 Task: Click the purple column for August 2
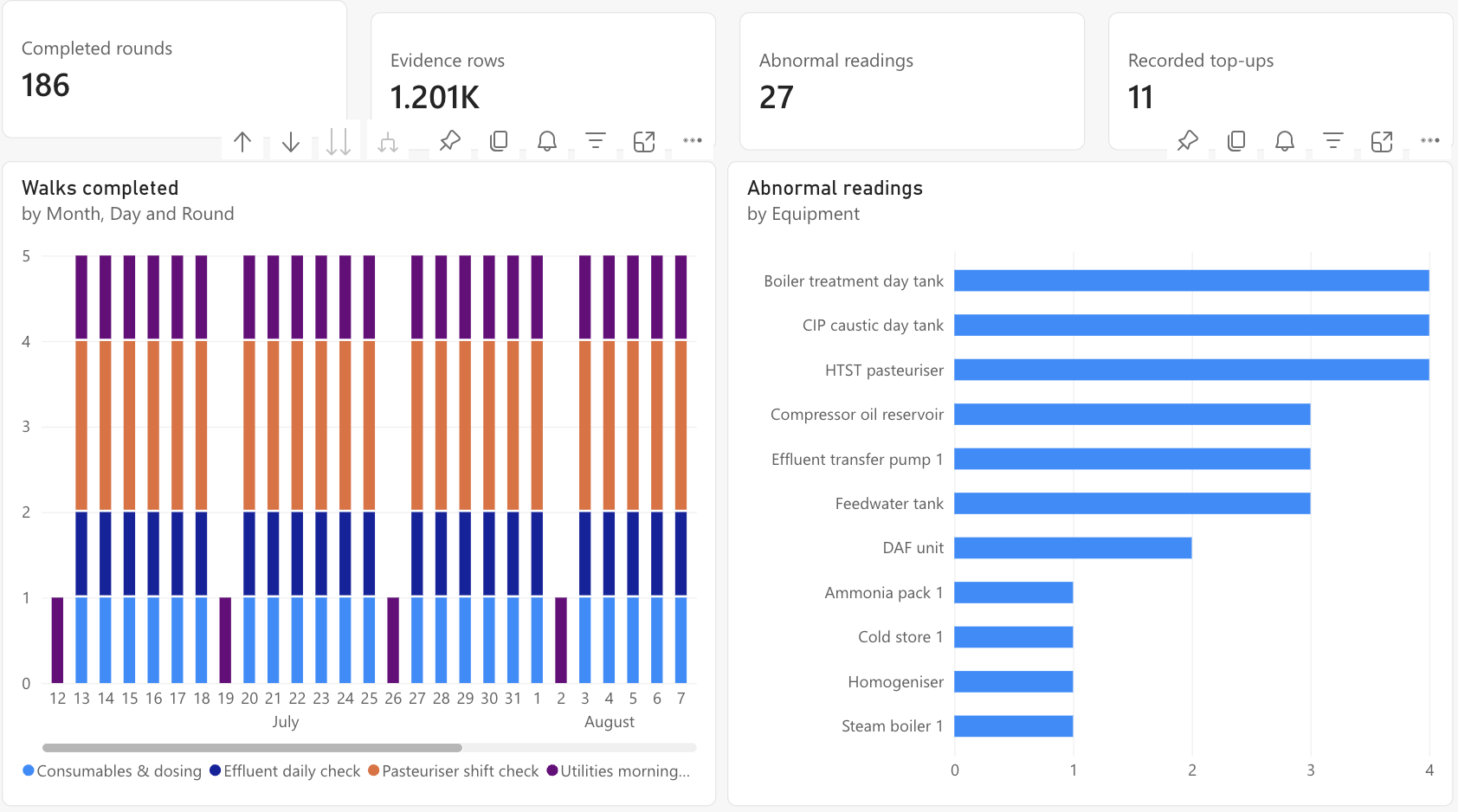click(x=561, y=640)
